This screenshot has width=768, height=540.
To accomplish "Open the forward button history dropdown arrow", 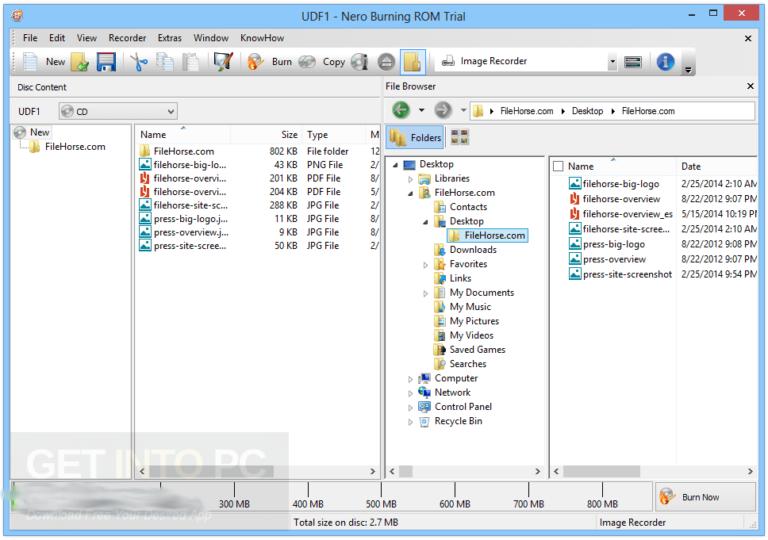I will click(463, 110).
